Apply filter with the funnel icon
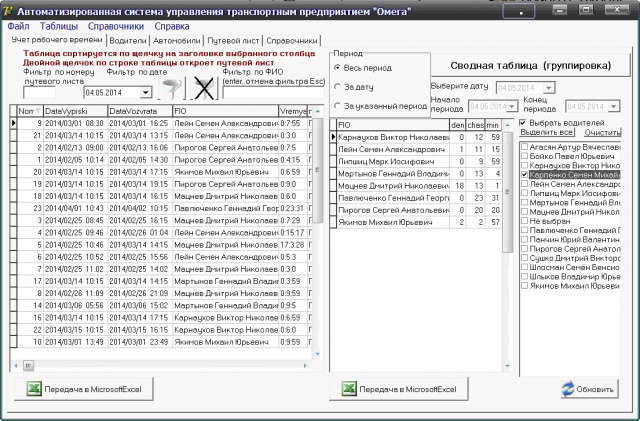The height and width of the screenshot is (421, 640). [x=172, y=89]
